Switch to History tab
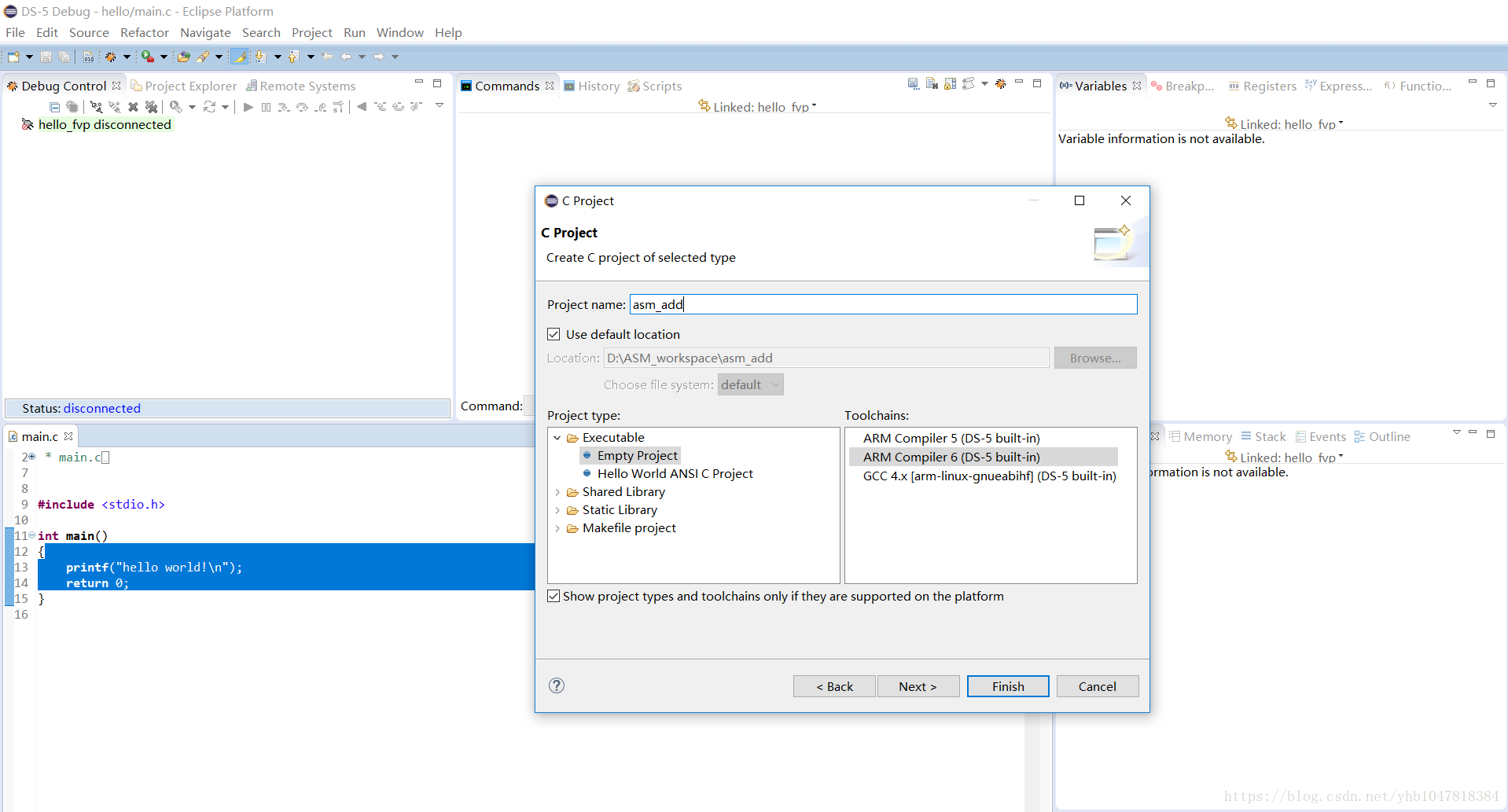Image resolution: width=1508 pixels, height=812 pixels. (592, 86)
